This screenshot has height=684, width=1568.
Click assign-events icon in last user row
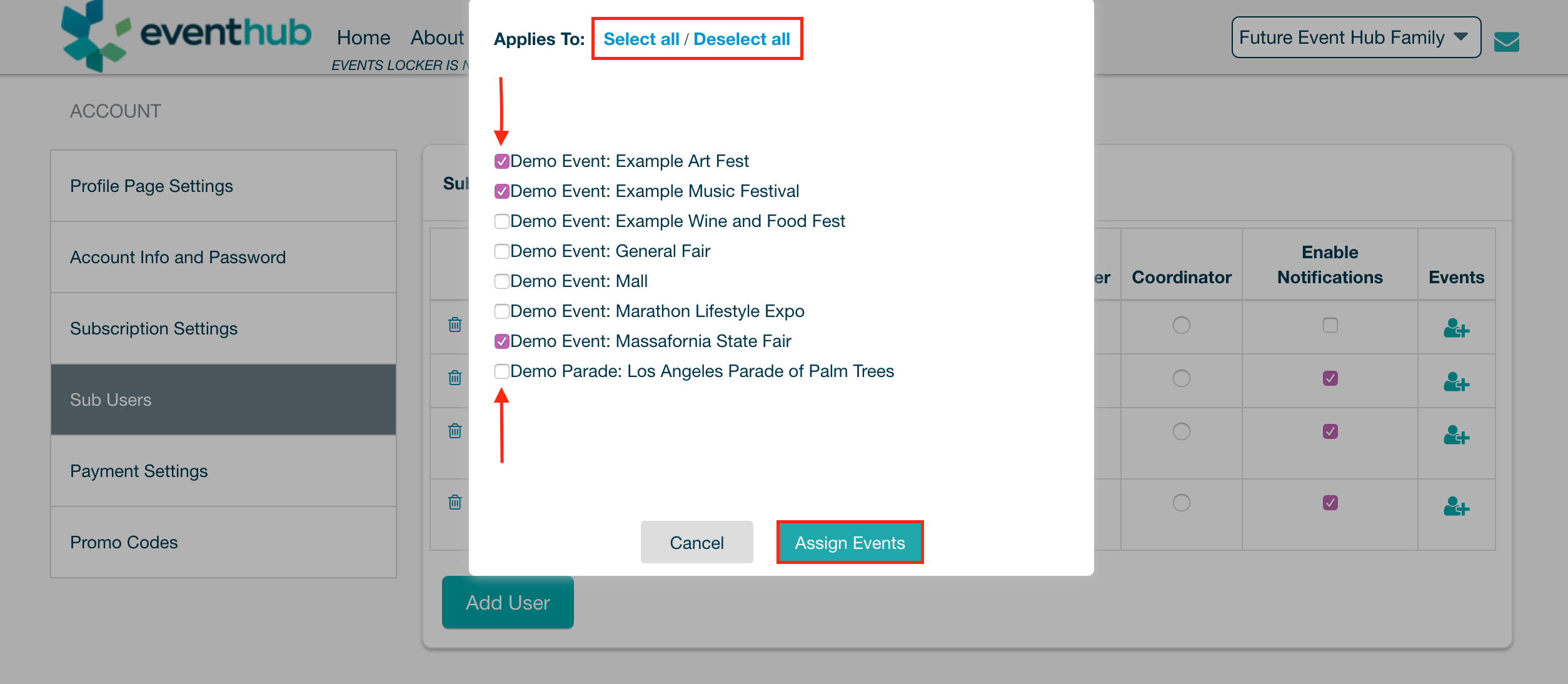(1456, 506)
